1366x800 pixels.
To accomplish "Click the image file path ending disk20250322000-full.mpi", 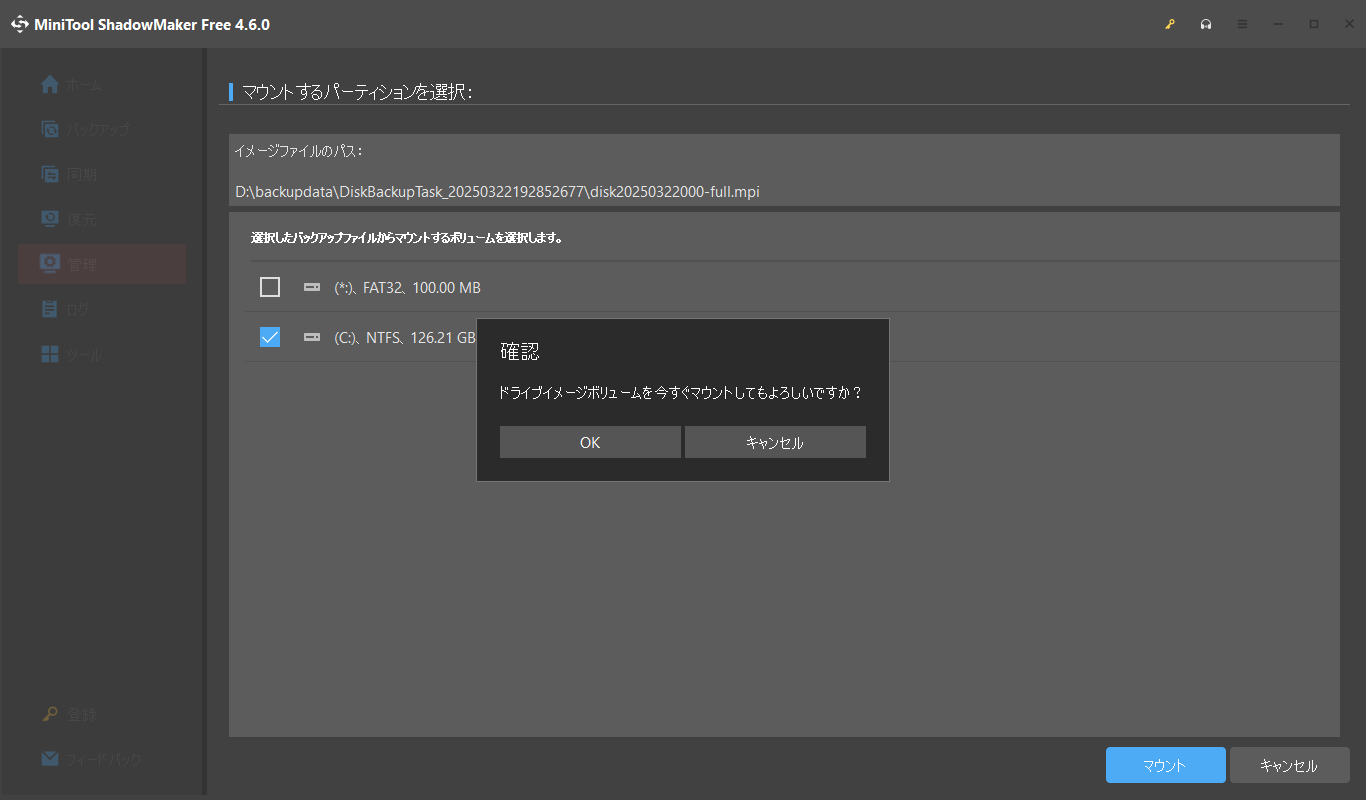I will click(498, 191).
